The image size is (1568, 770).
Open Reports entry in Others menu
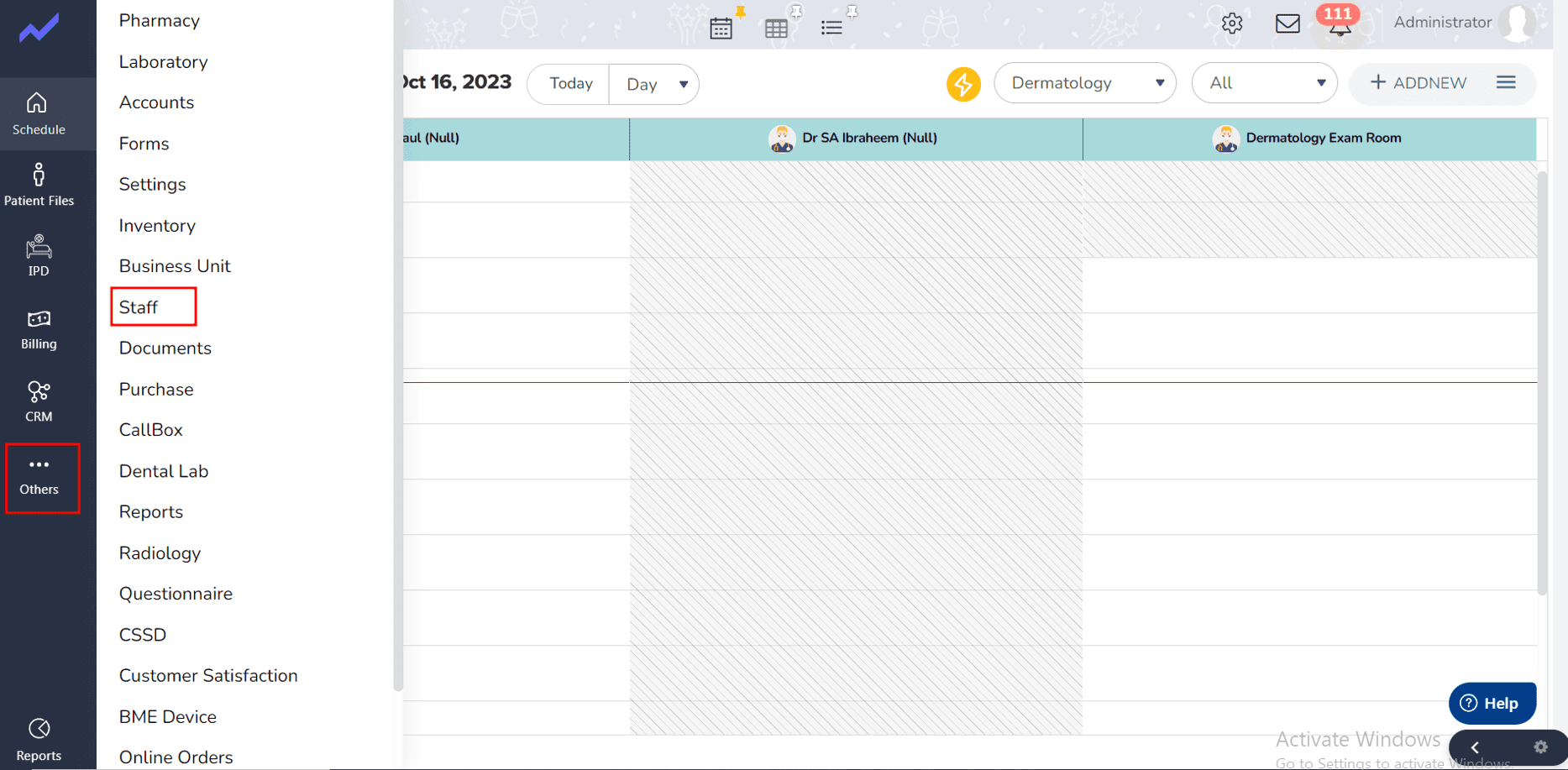[150, 512]
